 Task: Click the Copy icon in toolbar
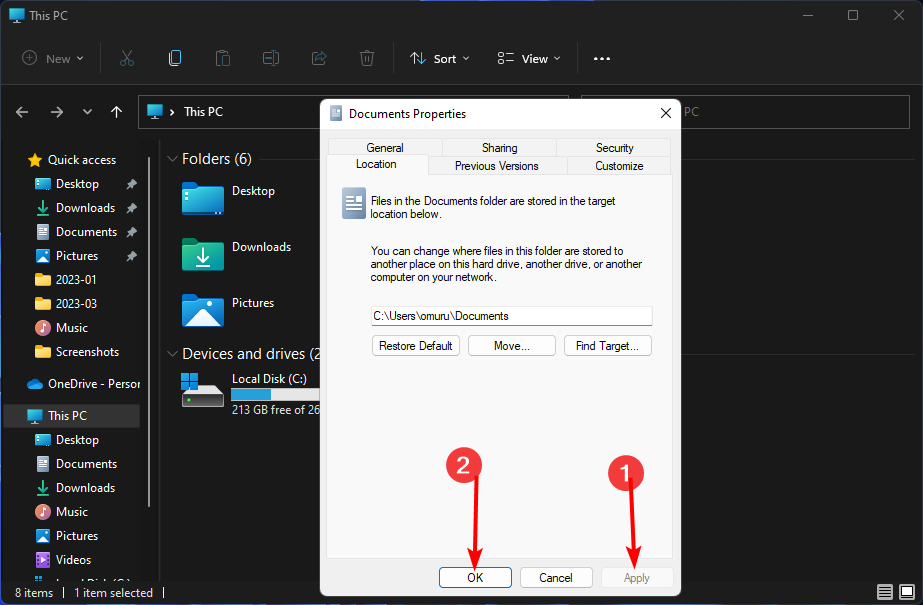[175, 58]
